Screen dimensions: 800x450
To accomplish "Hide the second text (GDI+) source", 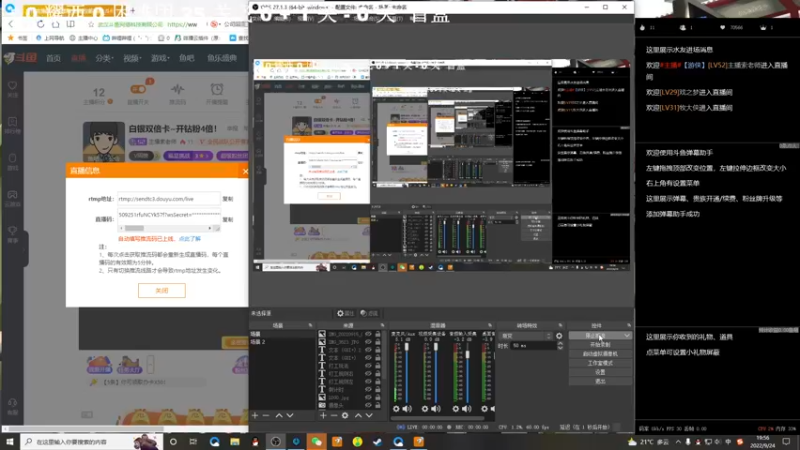I will coord(368,358).
